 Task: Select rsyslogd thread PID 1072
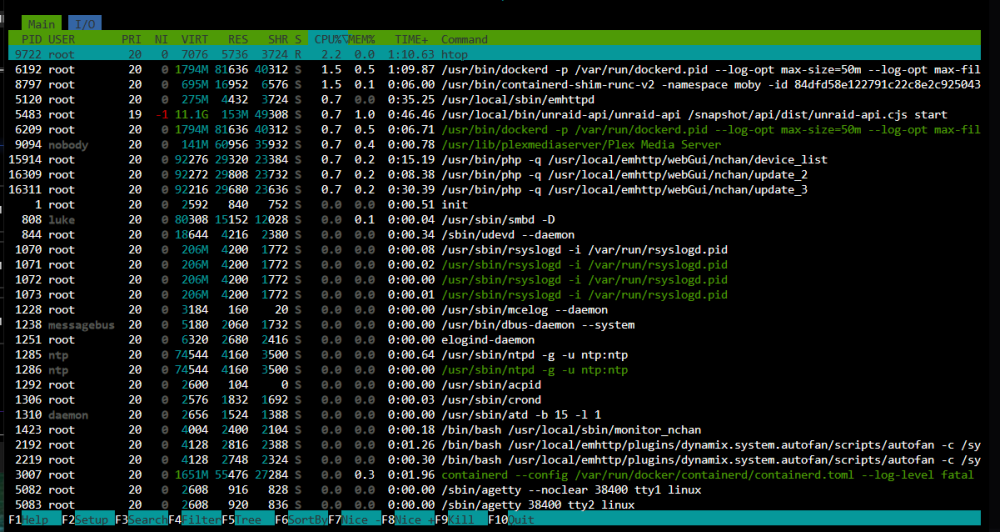494,280
